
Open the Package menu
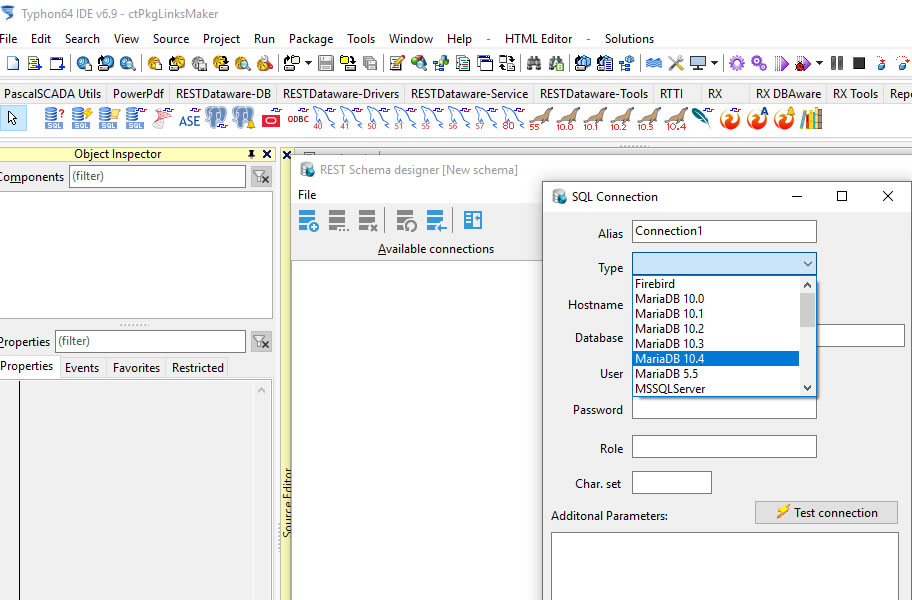pyautogui.click(x=311, y=39)
